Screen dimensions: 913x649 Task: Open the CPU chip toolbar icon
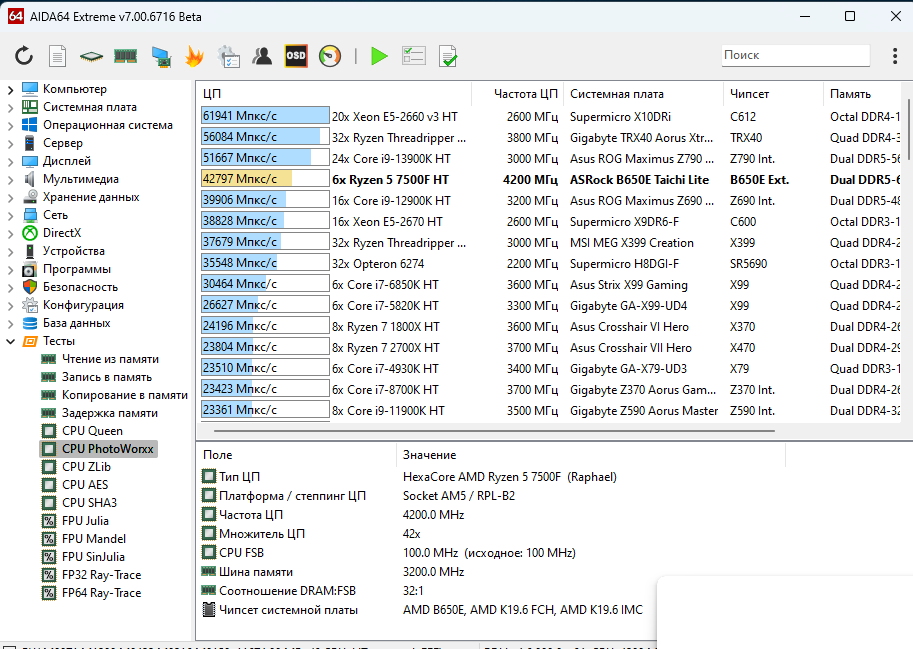tap(91, 56)
